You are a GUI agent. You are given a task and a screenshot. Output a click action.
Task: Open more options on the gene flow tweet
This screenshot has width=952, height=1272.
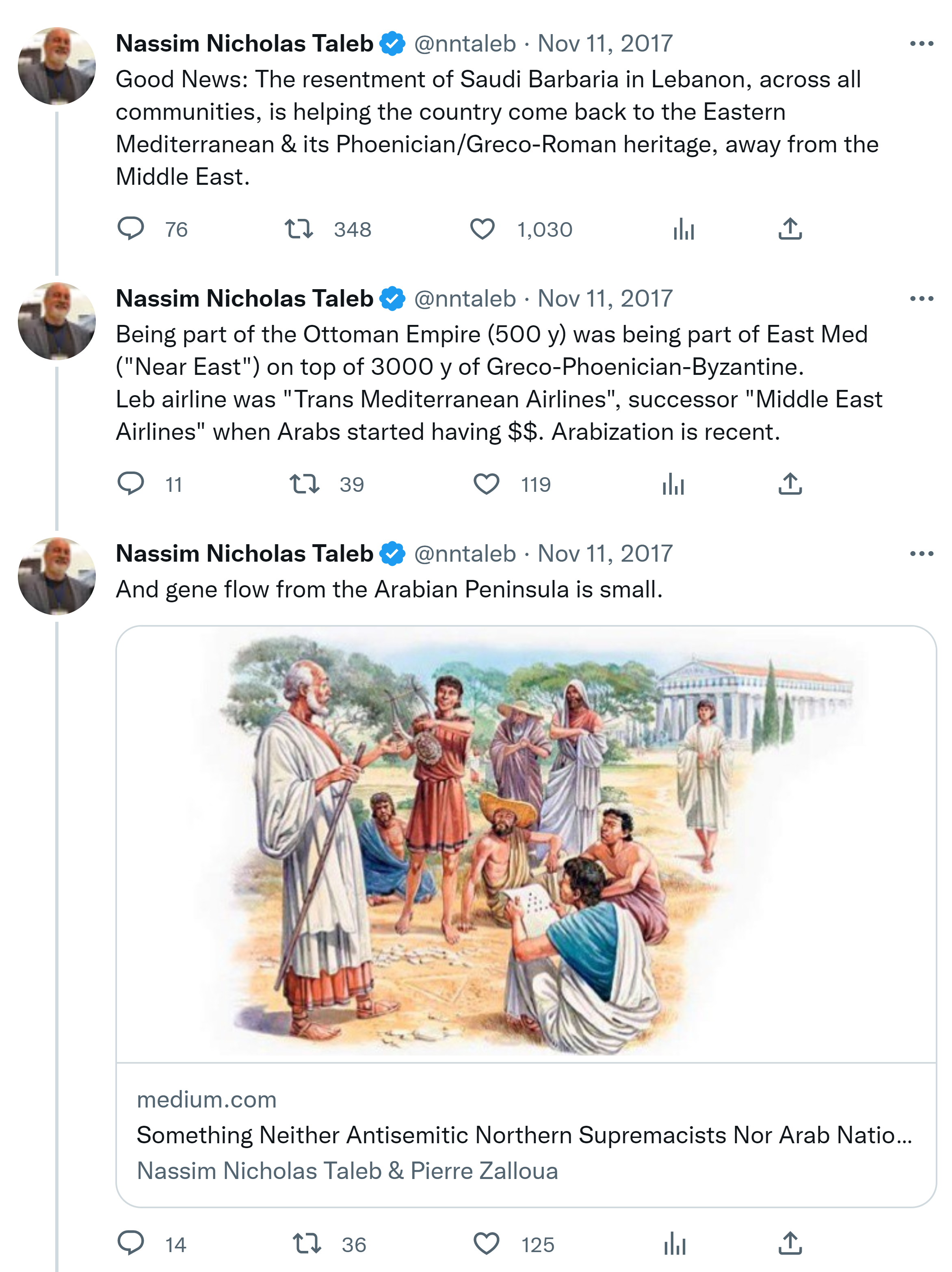pyautogui.click(x=921, y=554)
